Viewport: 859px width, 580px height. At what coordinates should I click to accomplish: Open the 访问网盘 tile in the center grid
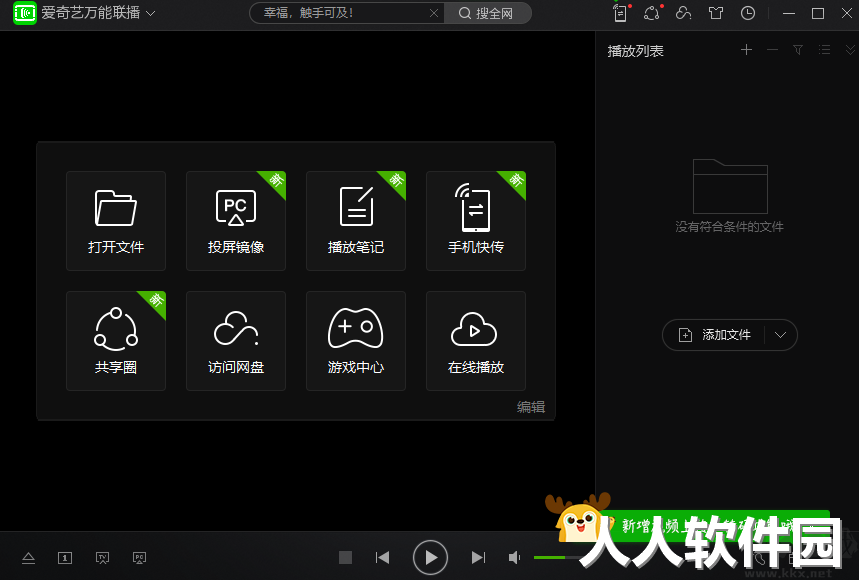(x=236, y=341)
